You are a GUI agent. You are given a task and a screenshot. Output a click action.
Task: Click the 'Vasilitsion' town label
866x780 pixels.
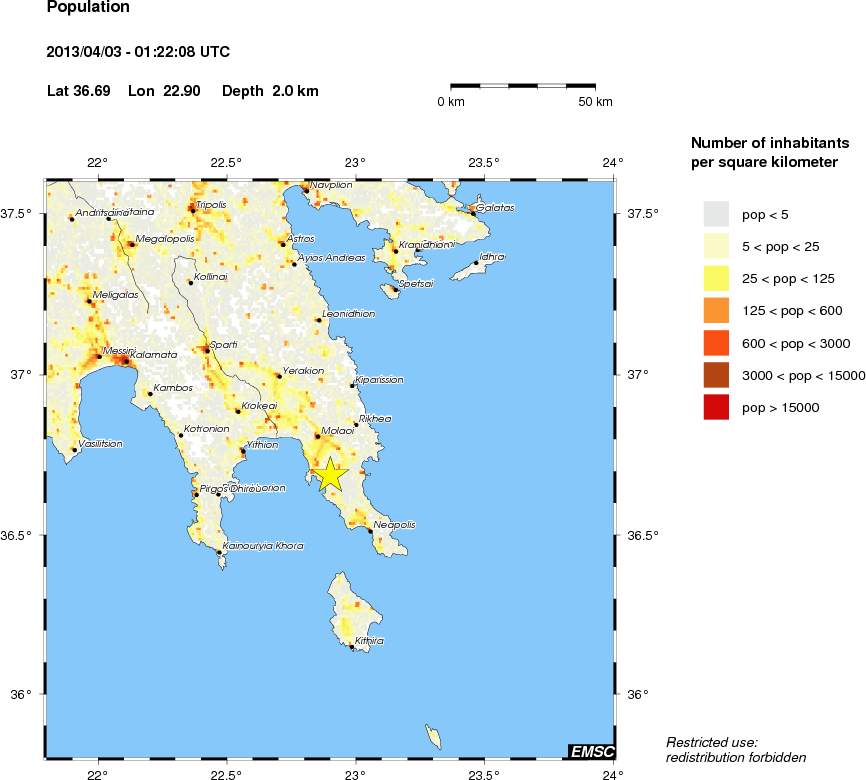coord(101,444)
